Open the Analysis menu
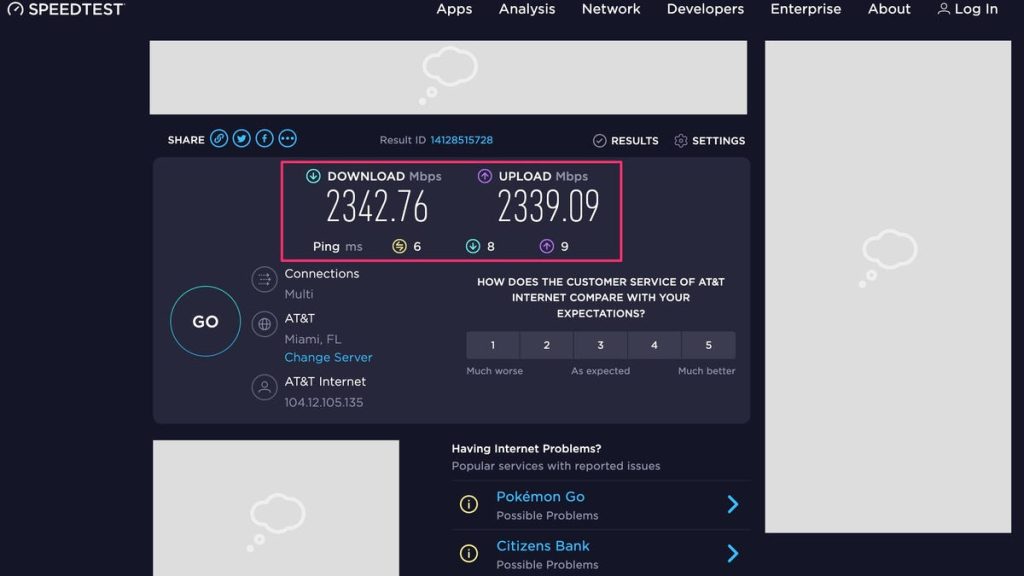Image resolution: width=1024 pixels, height=576 pixels. click(x=527, y=9)
